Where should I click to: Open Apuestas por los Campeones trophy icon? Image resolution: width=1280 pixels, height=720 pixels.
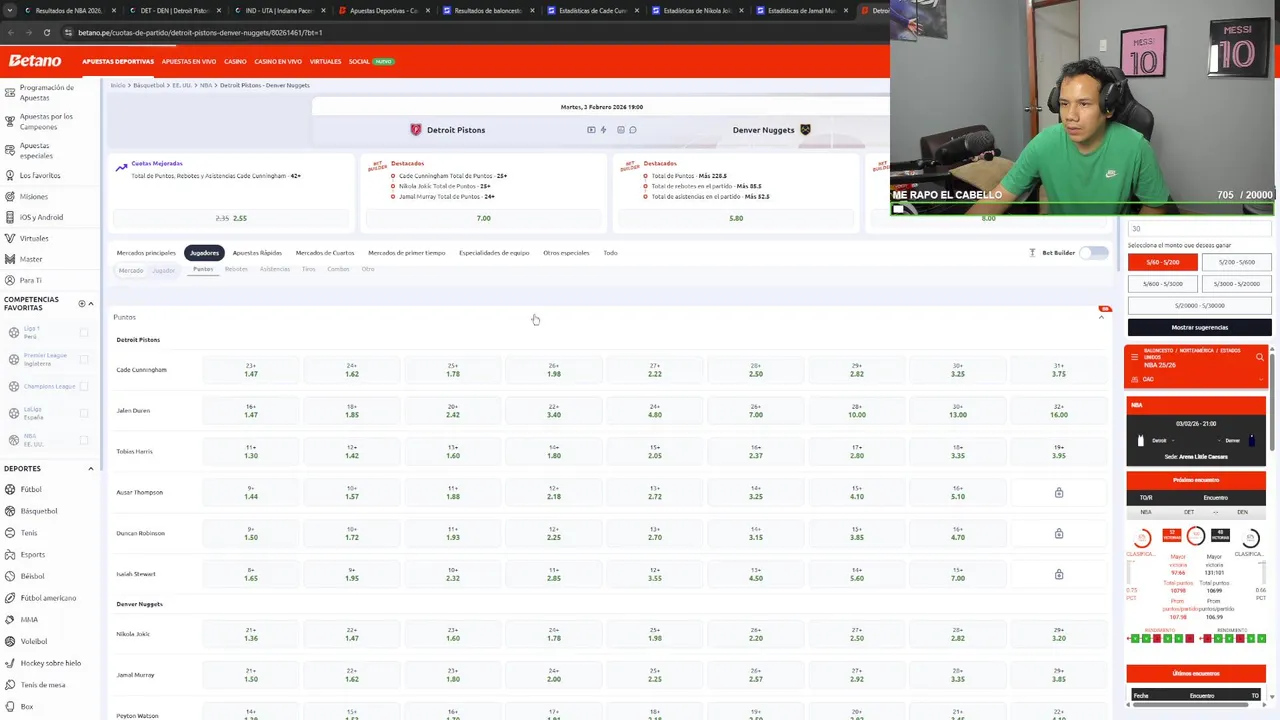click(x=10, y=121)
